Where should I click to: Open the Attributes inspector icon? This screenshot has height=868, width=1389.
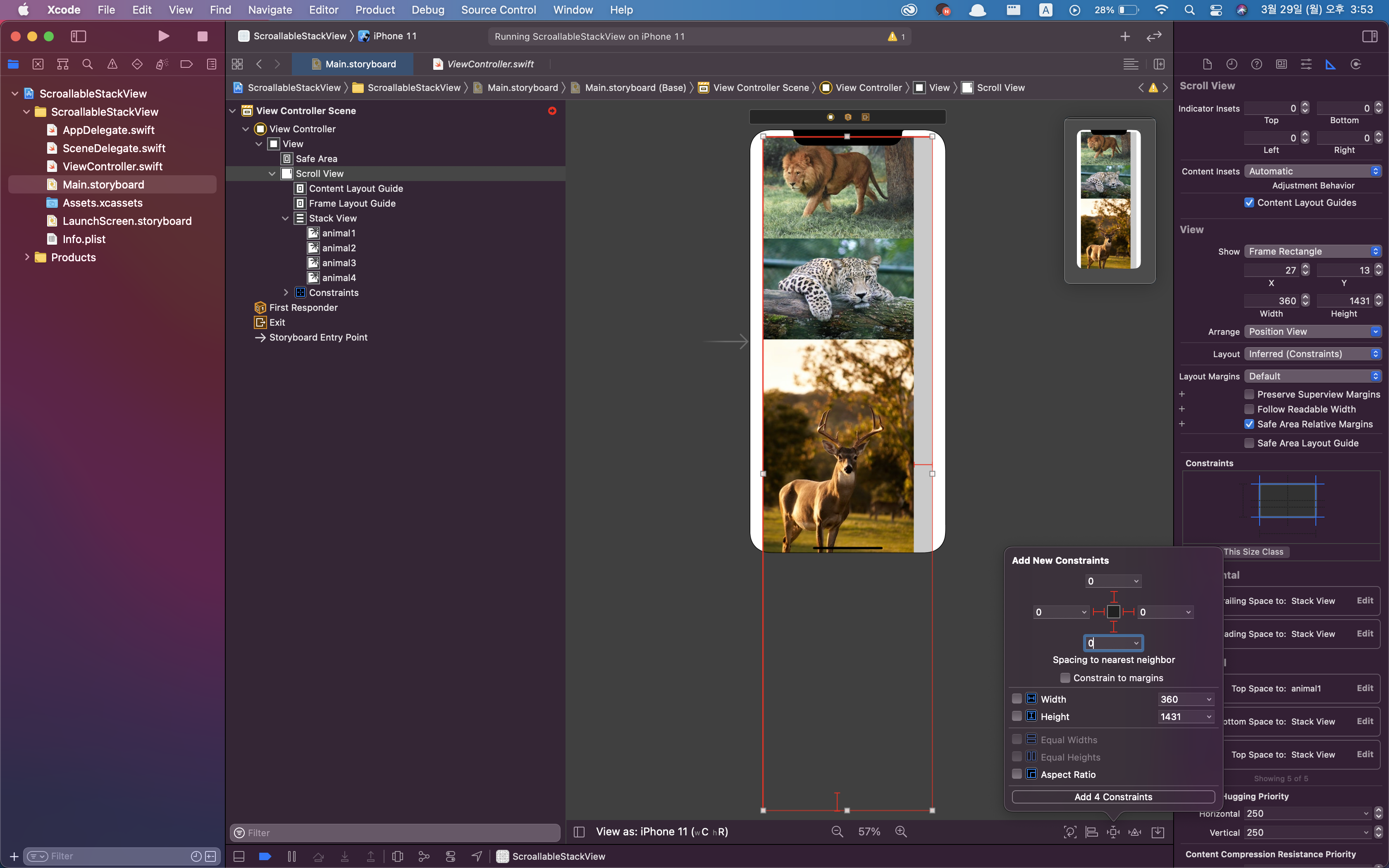click(1306, 64)
